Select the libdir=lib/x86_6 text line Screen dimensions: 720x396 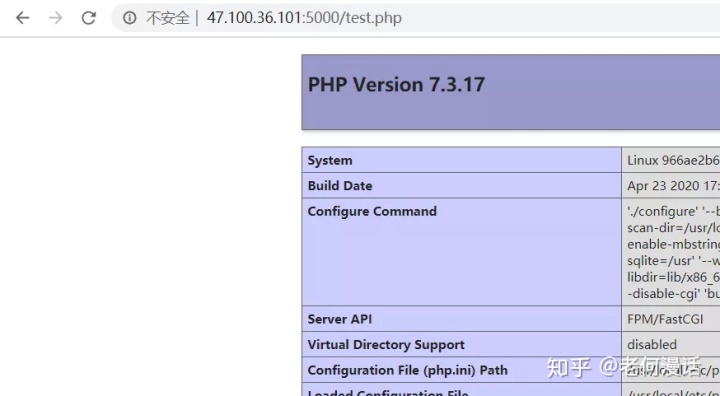pyautogui.click(x=673, y=277)
